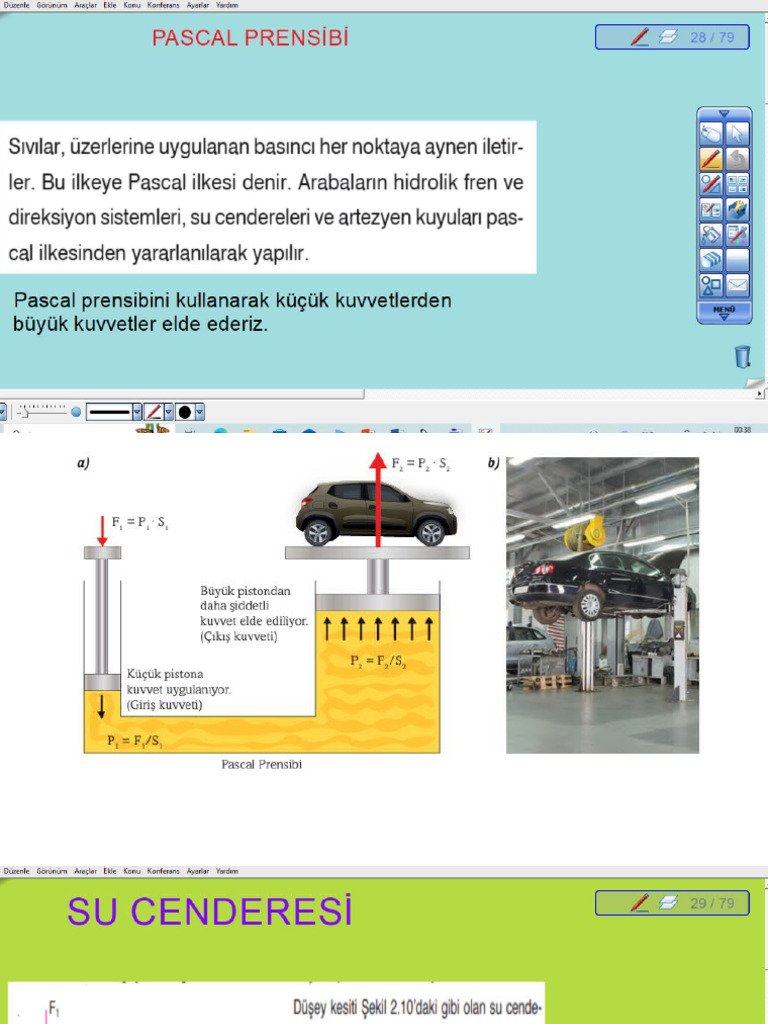
Task: Click the black circle fill color swatch
Action: point(185,412)
